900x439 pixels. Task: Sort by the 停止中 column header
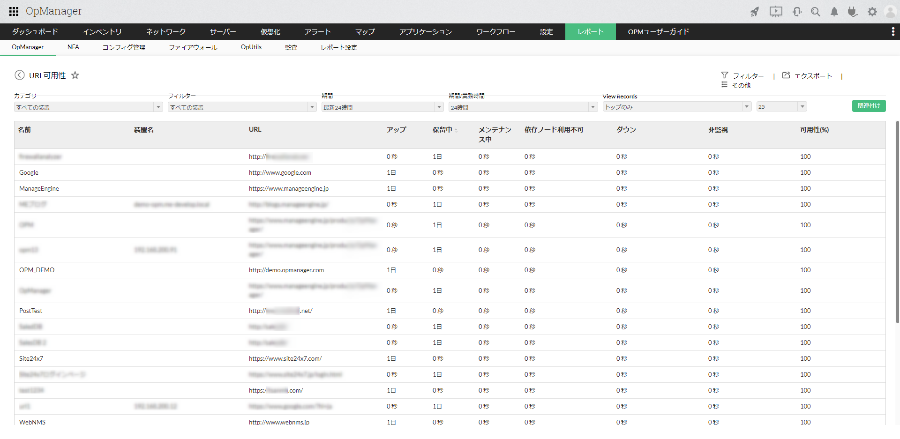[x=441, y=130]
